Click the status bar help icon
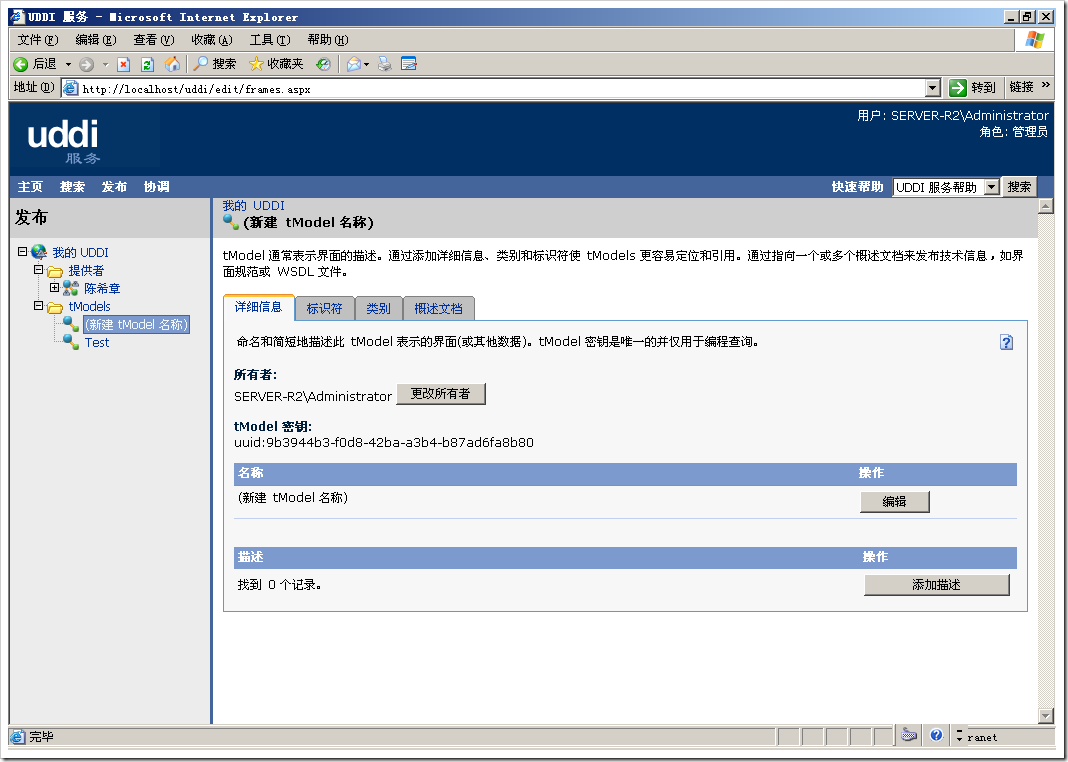This screenshot has width=1068, height=762. click(936, 735)
